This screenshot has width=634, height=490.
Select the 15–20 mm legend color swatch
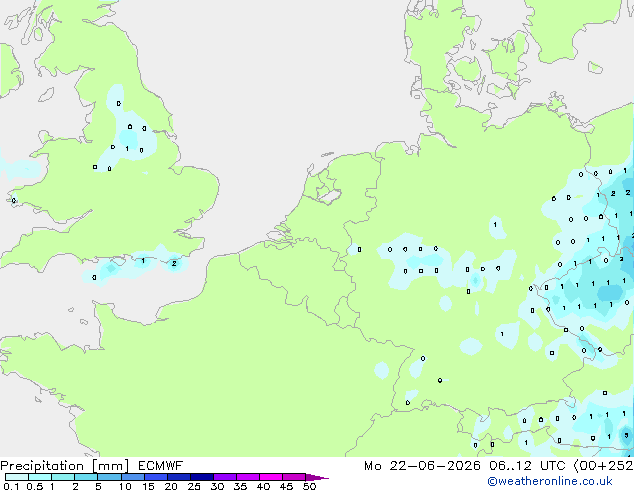(x=155, y=477)
